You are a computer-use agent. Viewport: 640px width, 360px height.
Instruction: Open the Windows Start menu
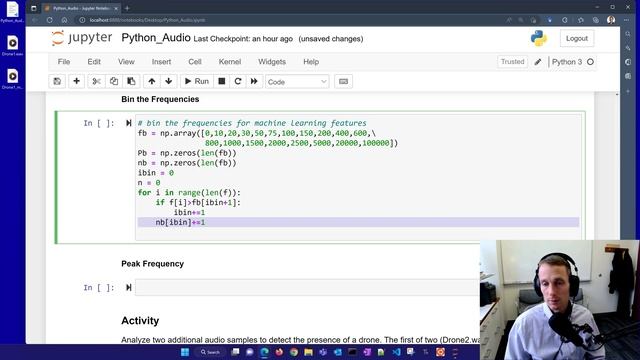(x=185, y=352)
